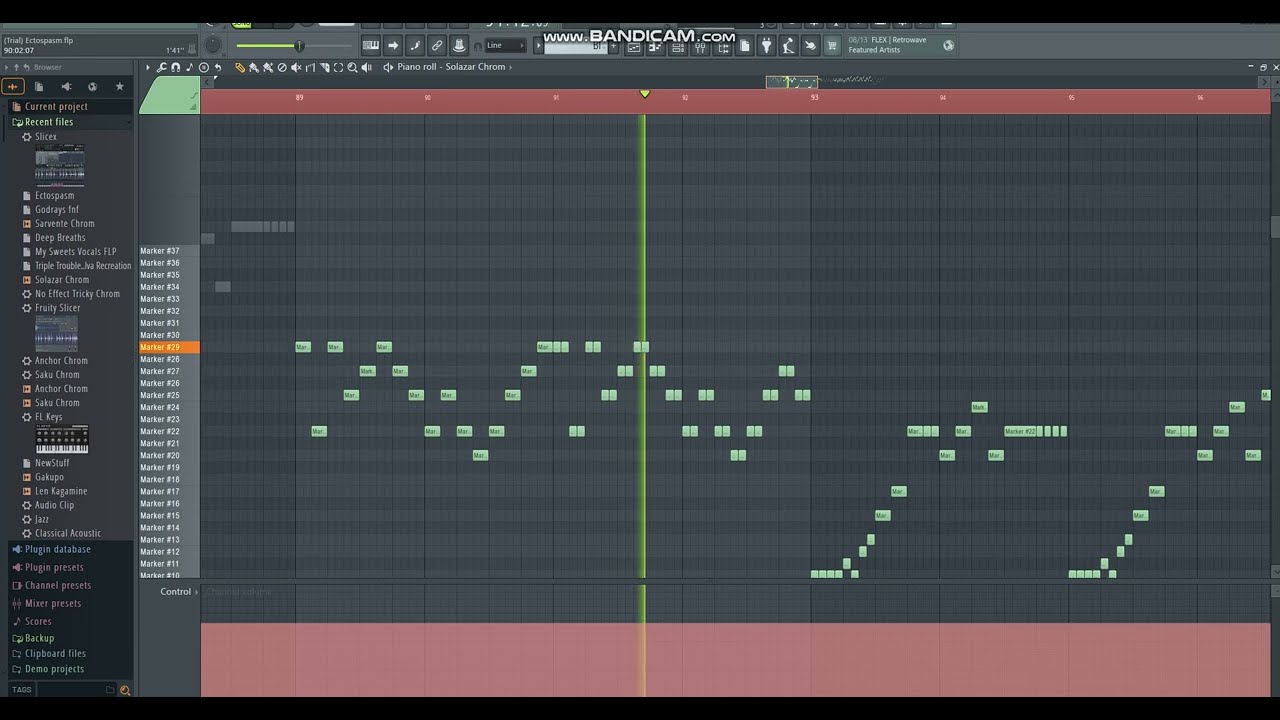
Task: Expand the Plugin presets folder
Action: coord(54,568)
